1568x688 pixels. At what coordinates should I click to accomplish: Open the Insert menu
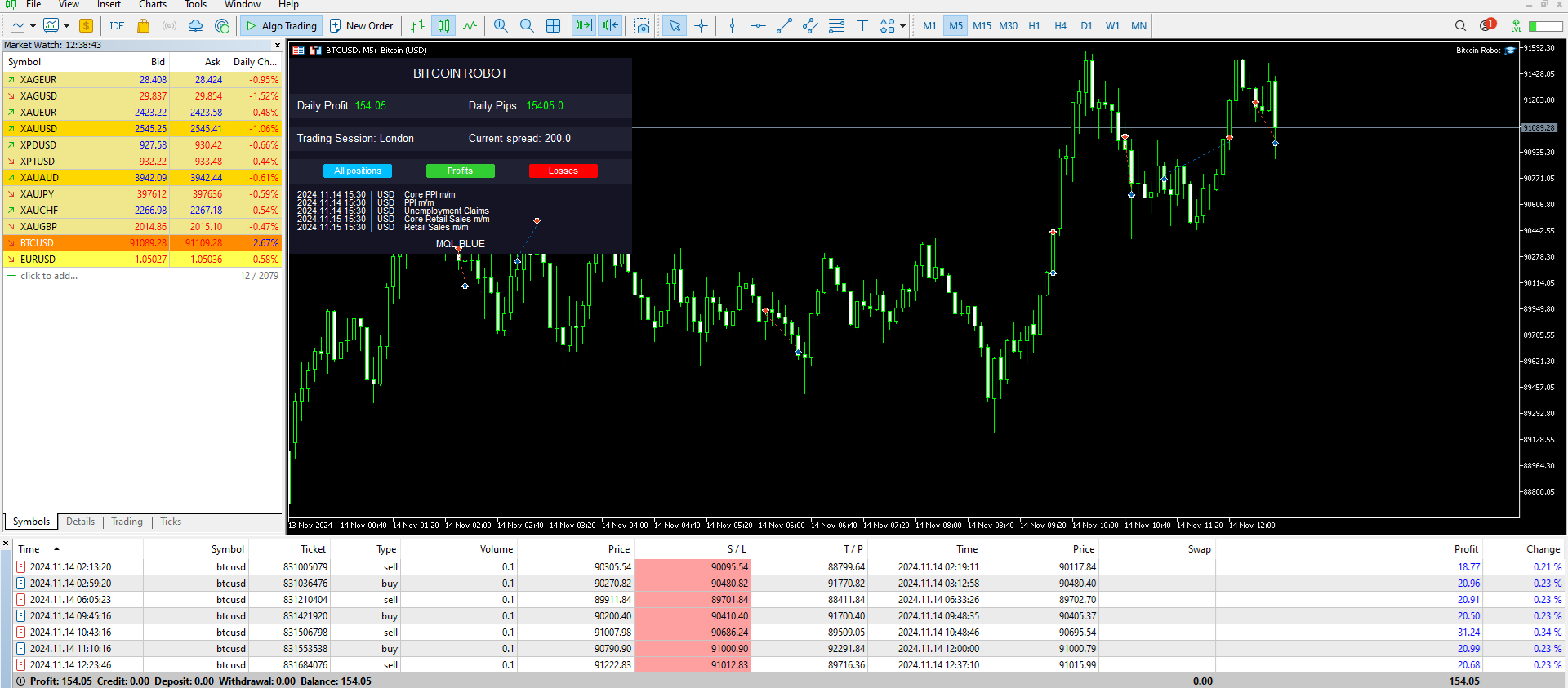point(109,5)
